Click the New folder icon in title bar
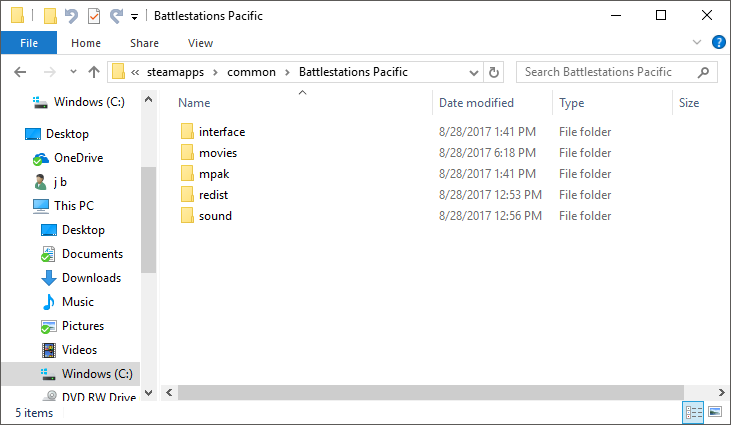 tap(50, 15)
